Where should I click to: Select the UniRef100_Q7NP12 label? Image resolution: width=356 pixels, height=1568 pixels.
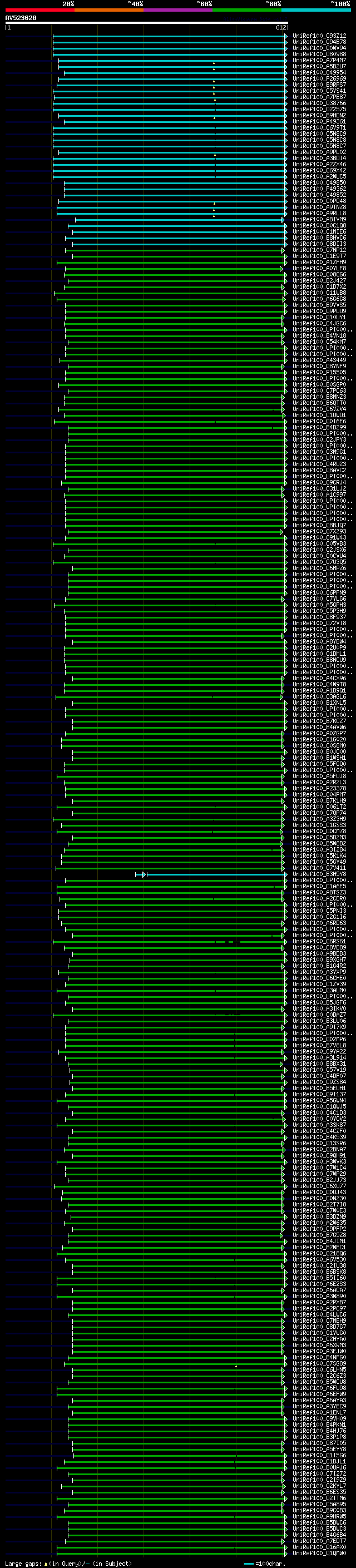click(x=319, y=250)
